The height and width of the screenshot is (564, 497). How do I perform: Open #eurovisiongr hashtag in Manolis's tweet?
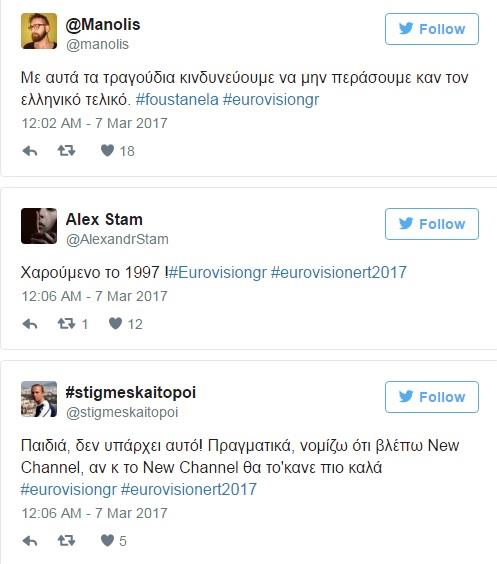click(271, 100)
